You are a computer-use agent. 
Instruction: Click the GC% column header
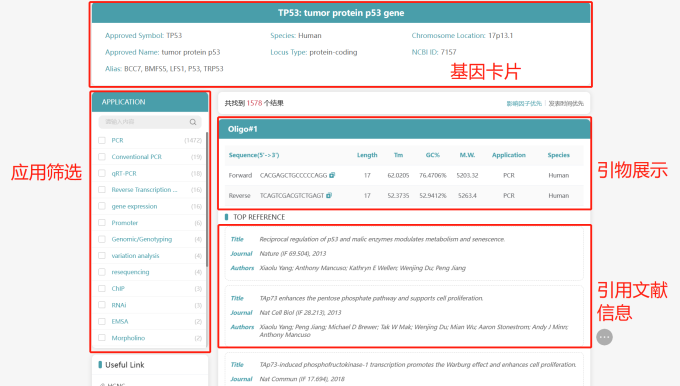[432, 155]
